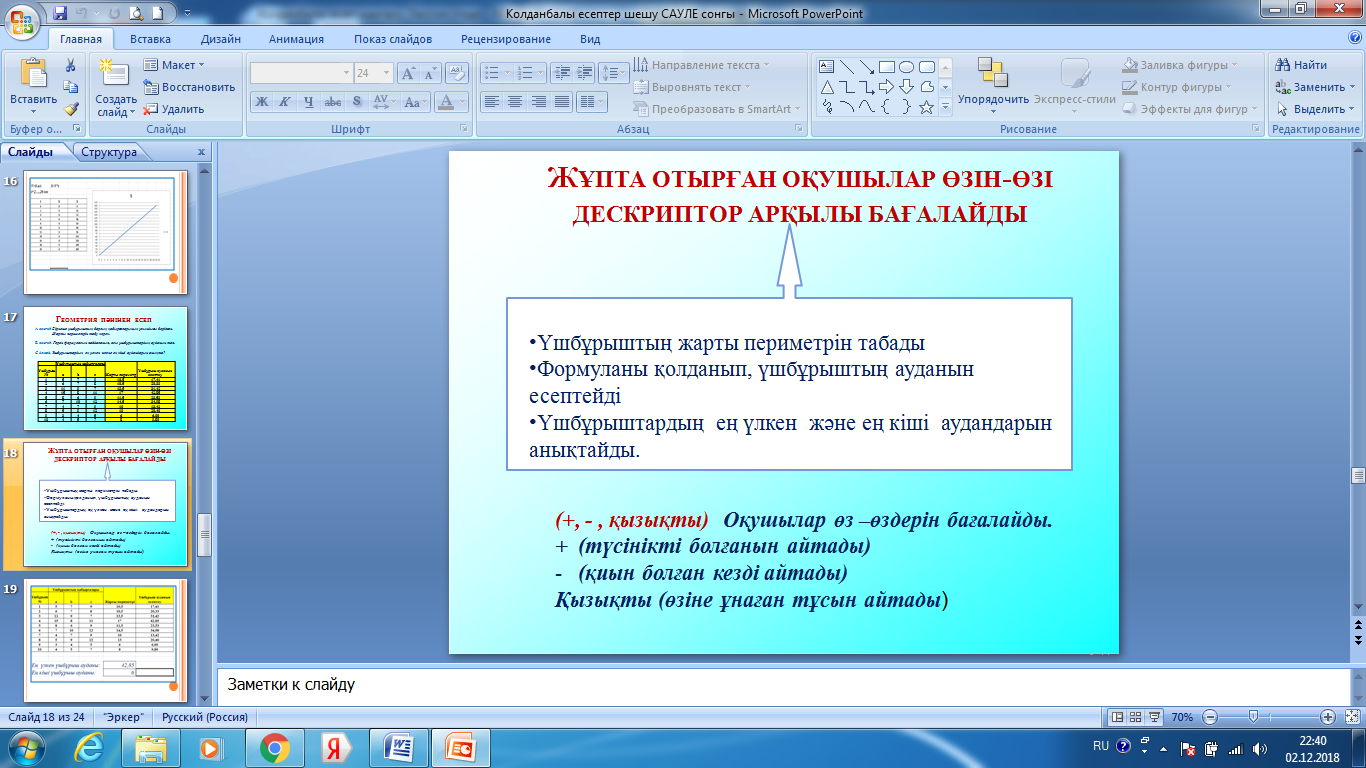Toggle text shadow (S) effect
Screen dimensions: 1366x768
(356, 101)
